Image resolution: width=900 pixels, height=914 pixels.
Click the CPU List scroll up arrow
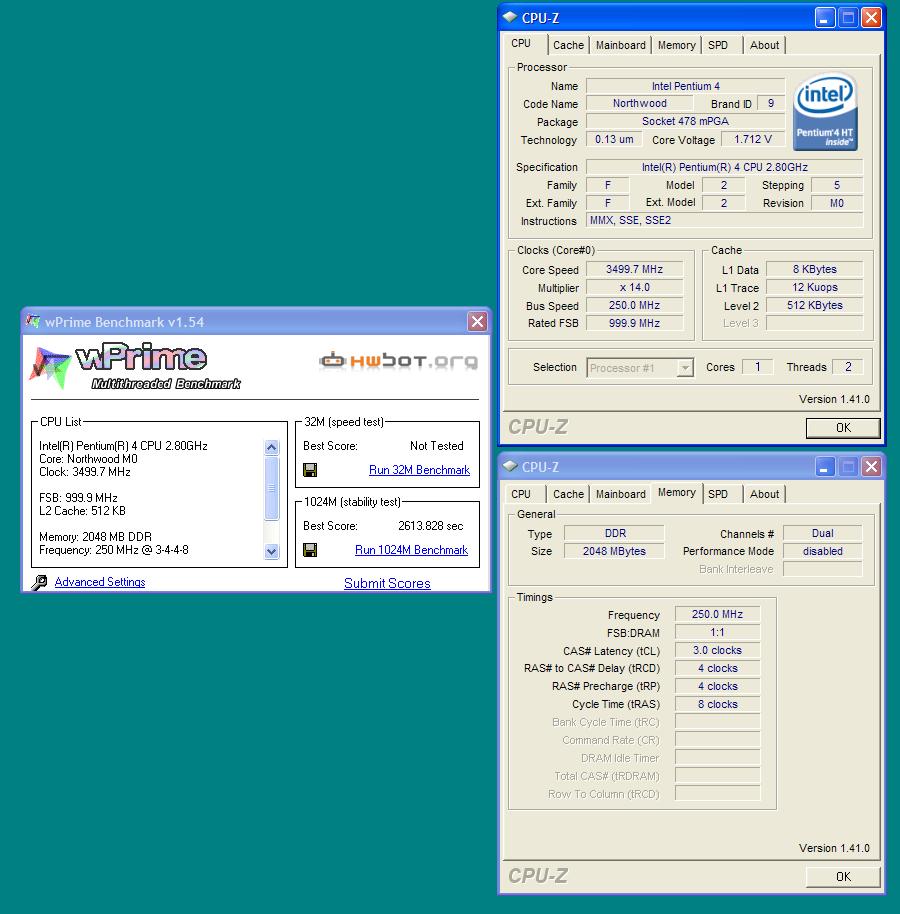point(272,447)
